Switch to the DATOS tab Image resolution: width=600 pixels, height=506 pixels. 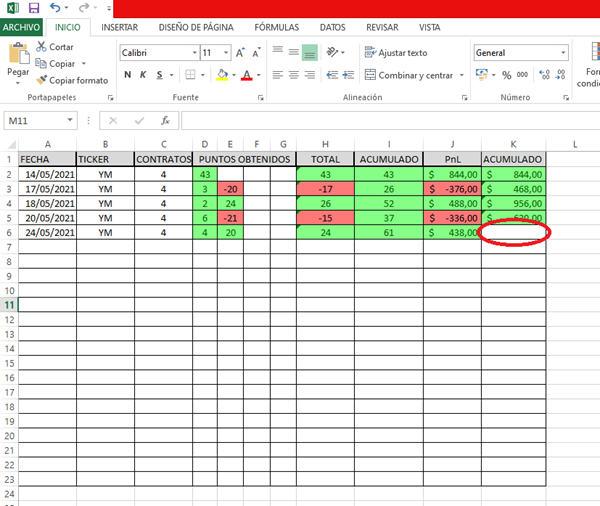pyautogui.click(x=333, y=27)
